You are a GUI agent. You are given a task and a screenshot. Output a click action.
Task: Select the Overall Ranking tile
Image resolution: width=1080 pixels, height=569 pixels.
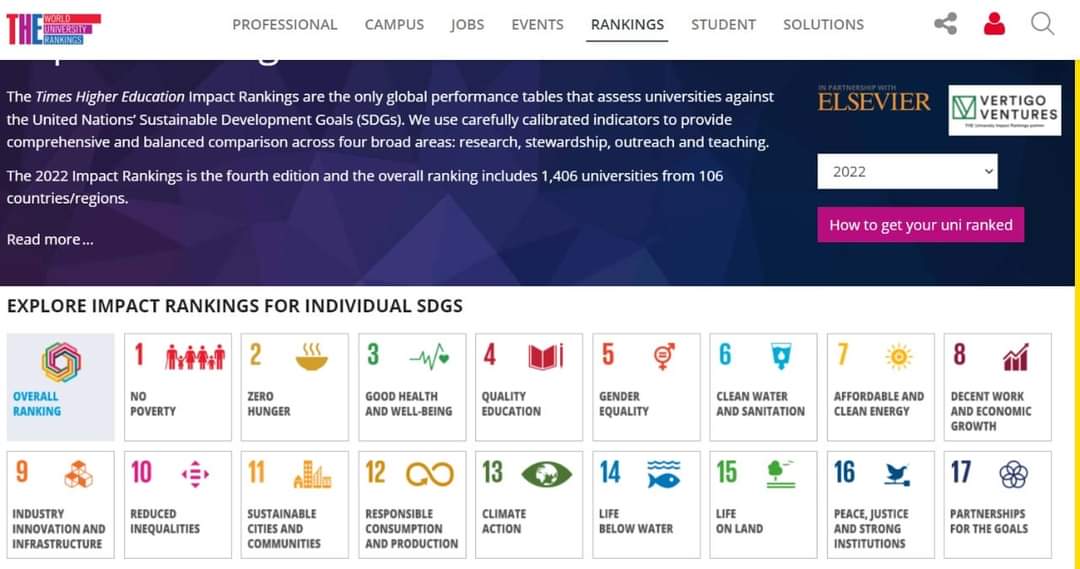click(x=61, y=387)
